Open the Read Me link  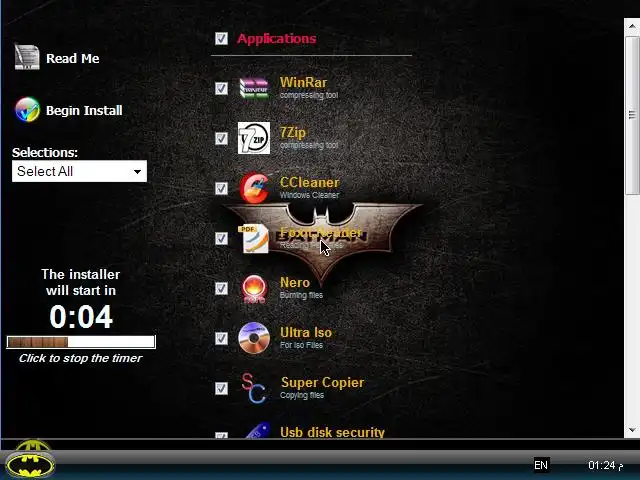[73, 58]
